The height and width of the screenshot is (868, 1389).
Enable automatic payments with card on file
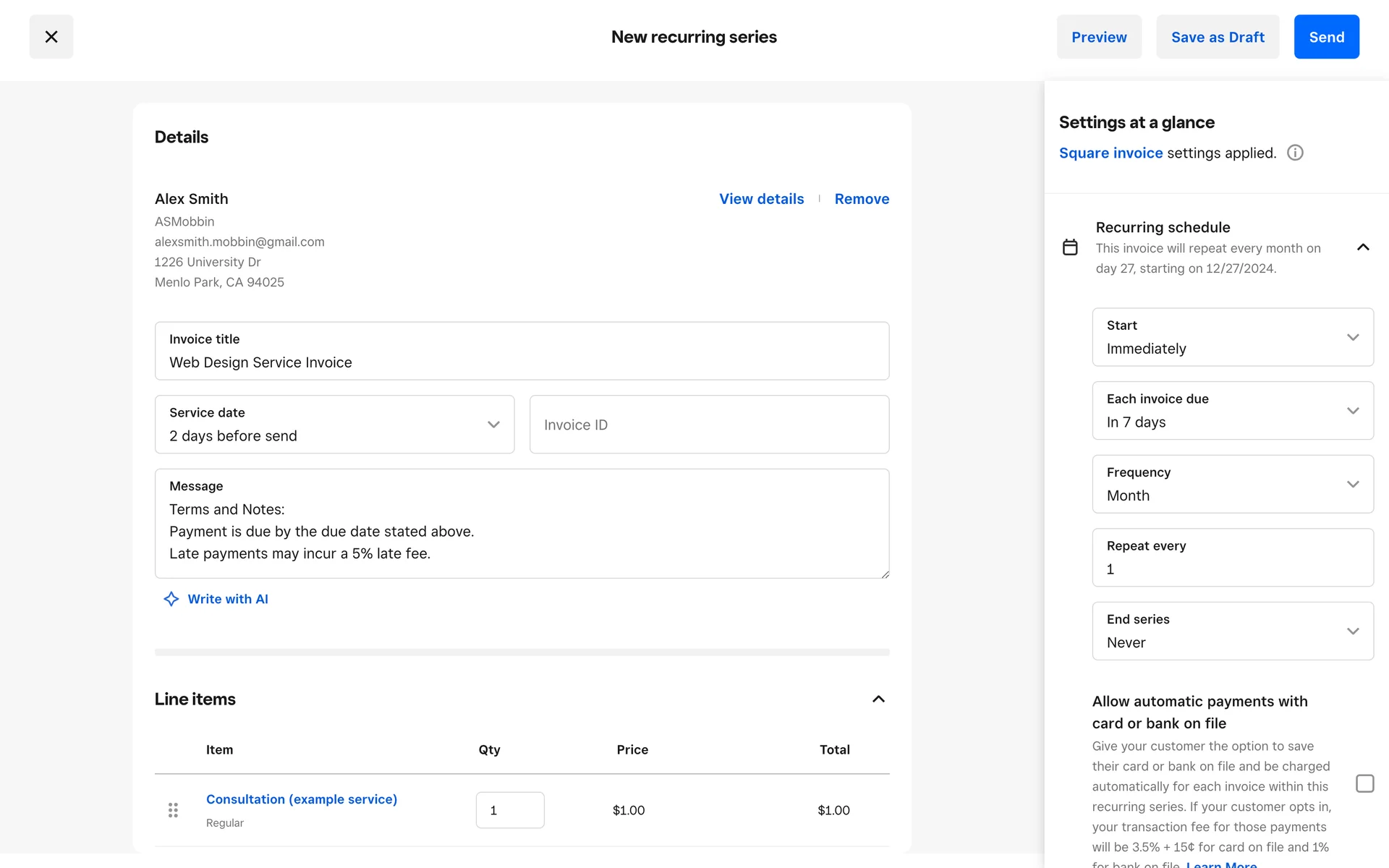coord(1364,783)
